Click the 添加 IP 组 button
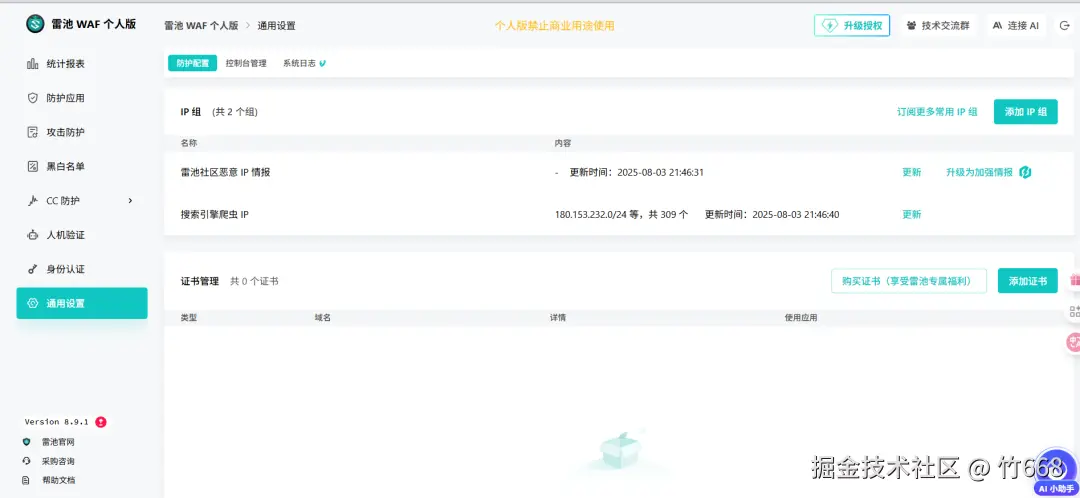Screen dimensions: 1080x498 coord(1026,112)
